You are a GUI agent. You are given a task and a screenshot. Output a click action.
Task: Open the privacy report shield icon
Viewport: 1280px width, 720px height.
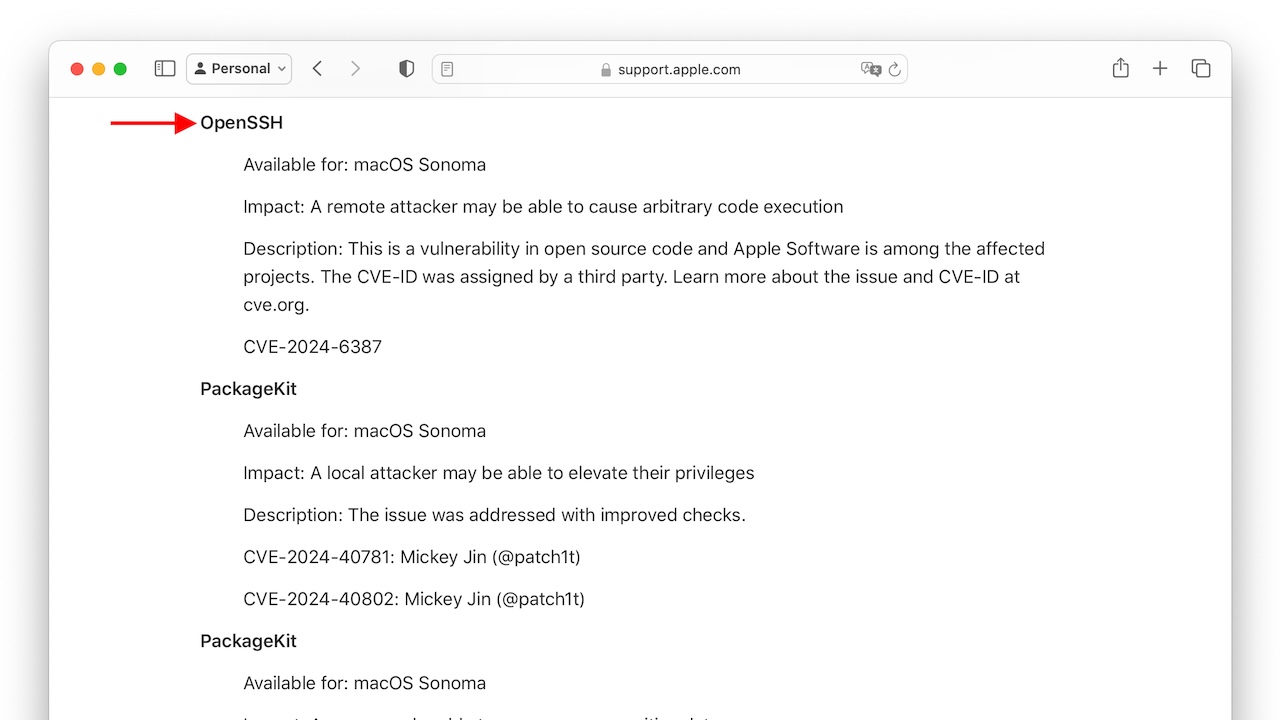[406, 69]
